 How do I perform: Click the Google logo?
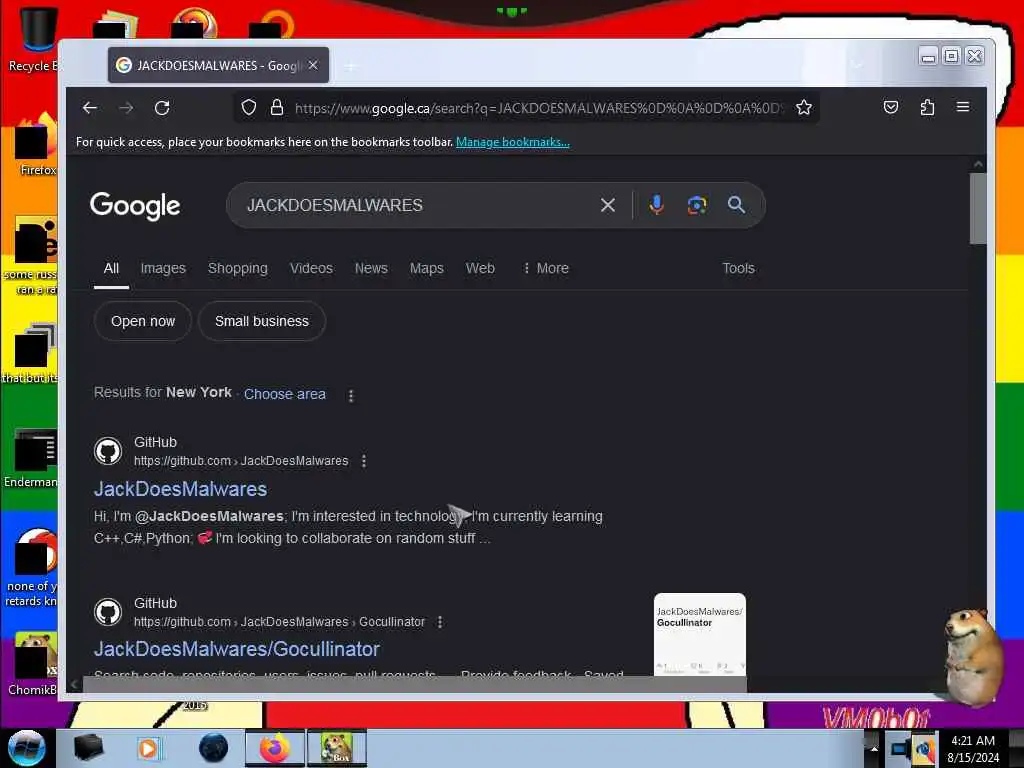point(135,206)
